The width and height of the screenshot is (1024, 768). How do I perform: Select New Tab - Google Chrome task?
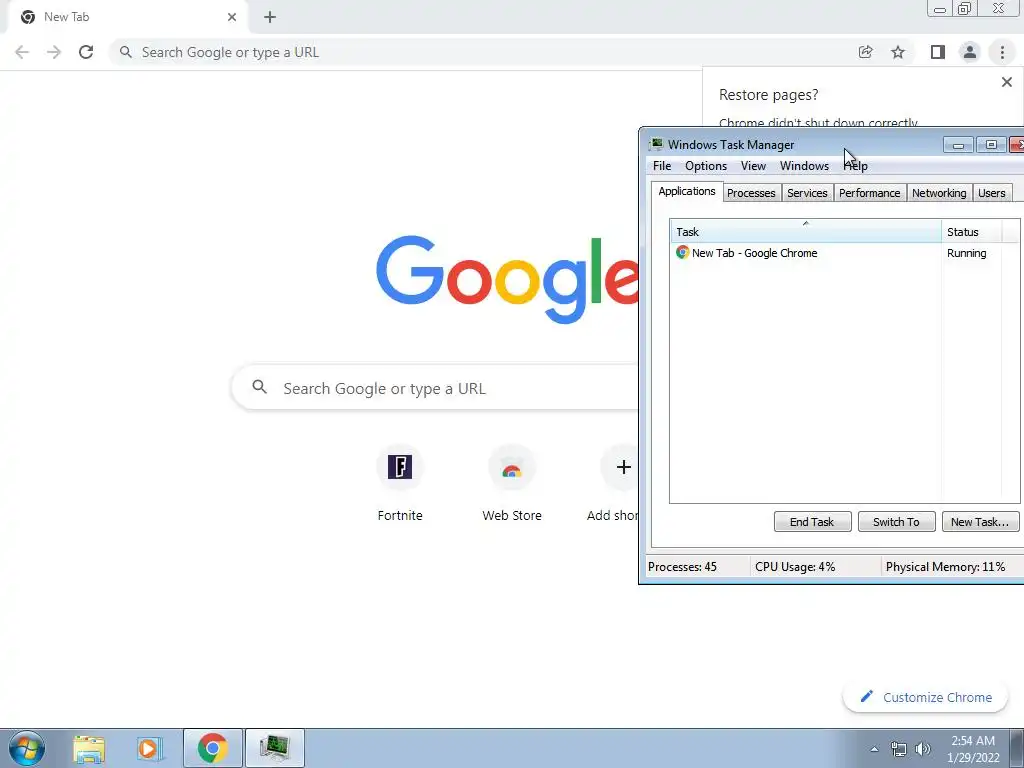click(754, 253)
